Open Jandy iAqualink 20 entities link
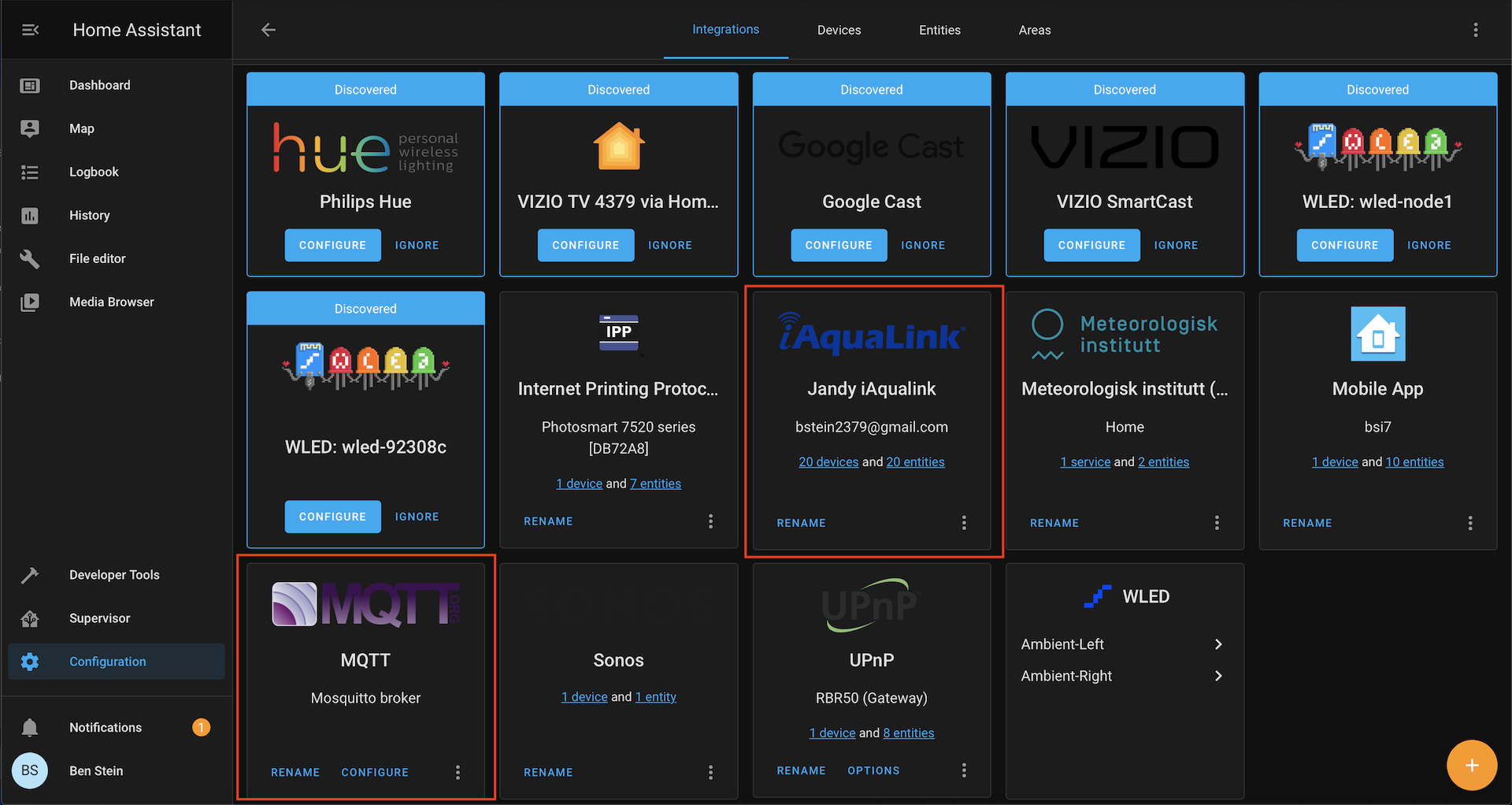 (x=915, y=462)
